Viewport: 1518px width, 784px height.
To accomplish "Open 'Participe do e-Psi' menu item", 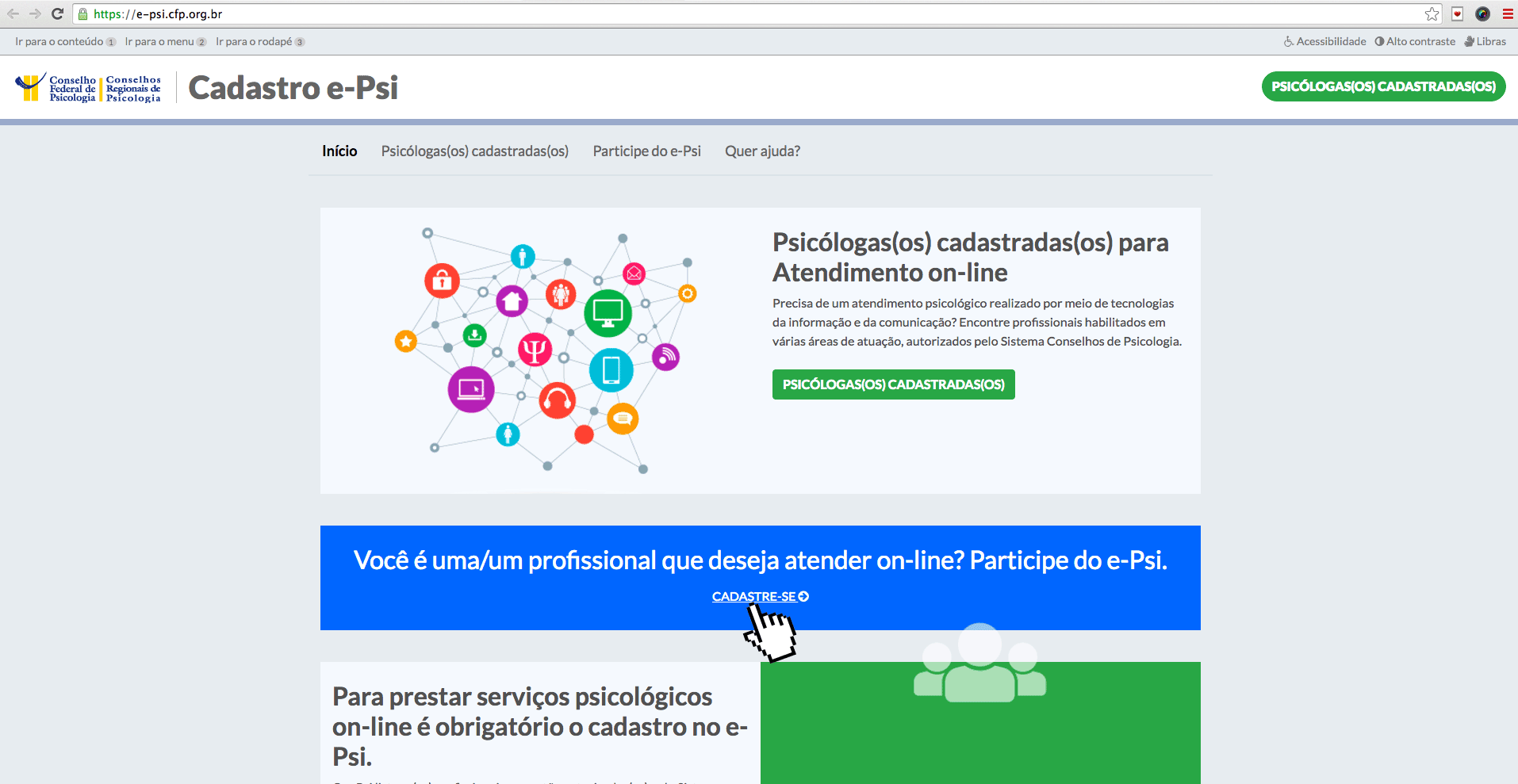I will (646, 151).
